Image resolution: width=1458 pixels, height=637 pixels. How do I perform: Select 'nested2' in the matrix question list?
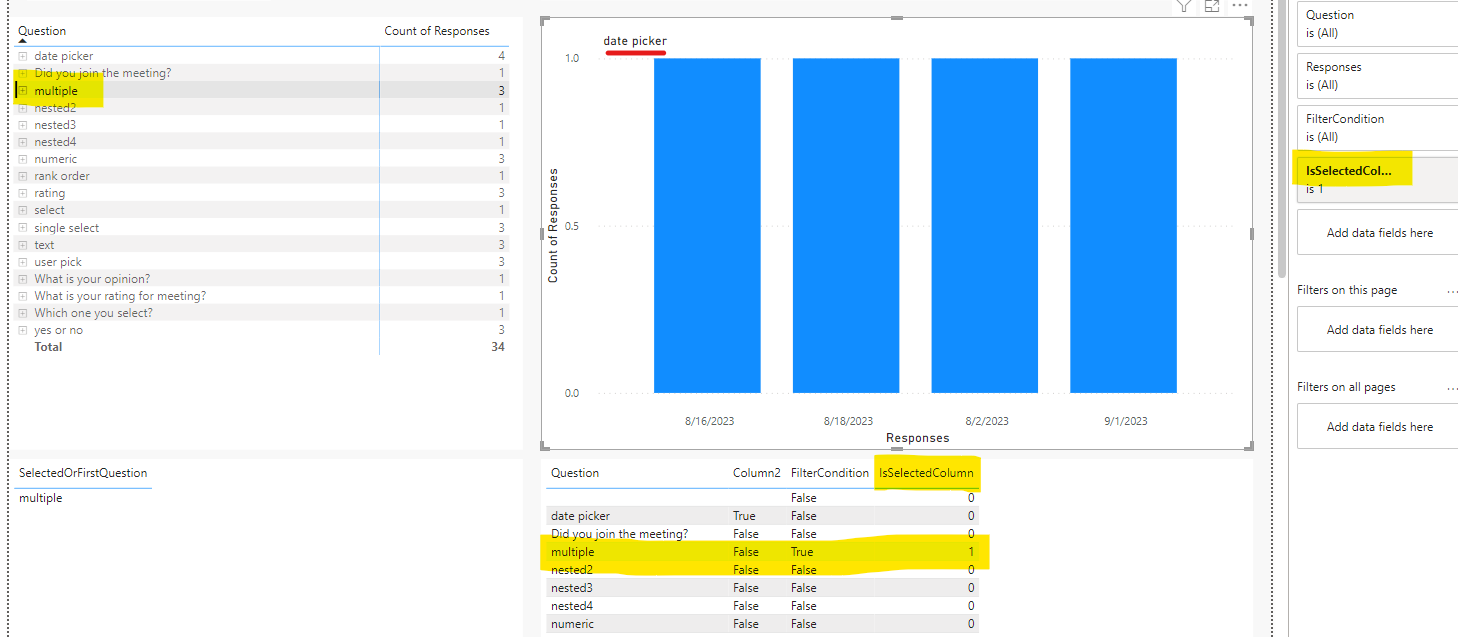[55, 108]
